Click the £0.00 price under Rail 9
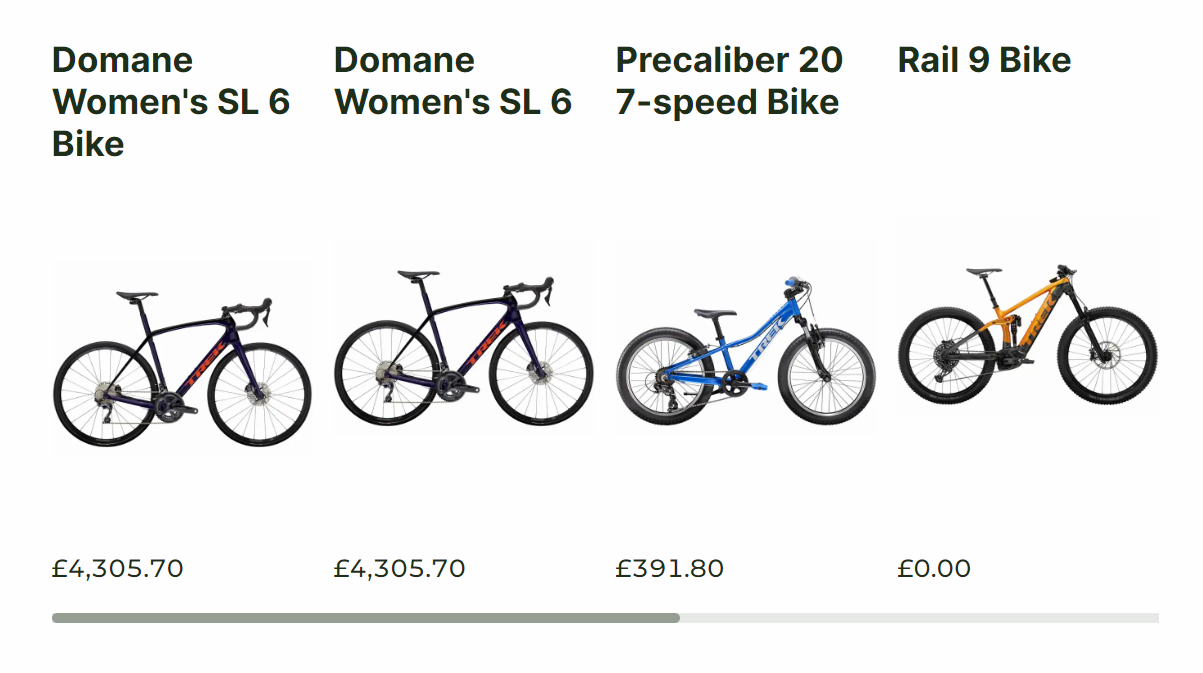Screen dimensions: 1203x673 (x=934, y=569)
